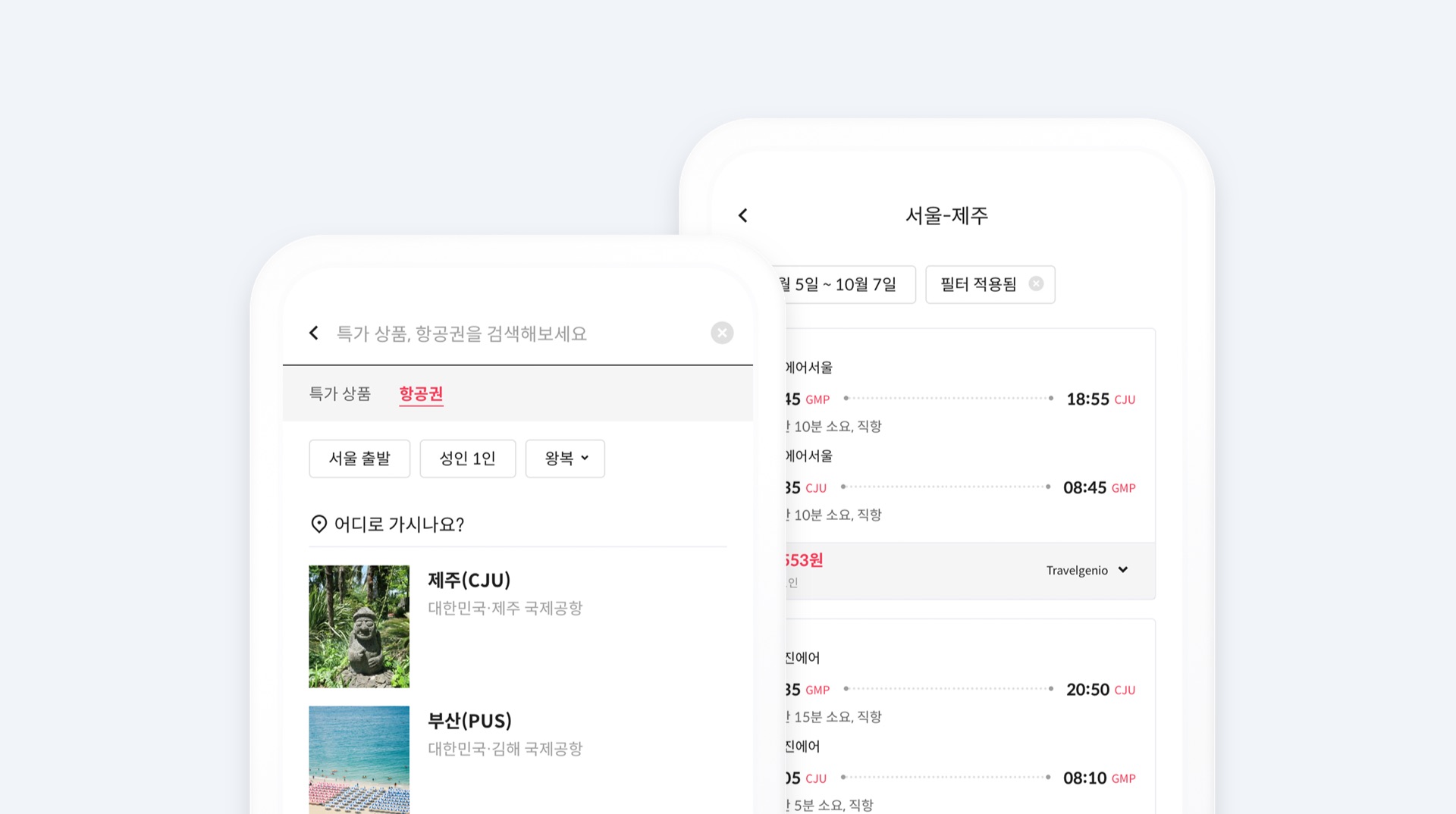Go back from the 서울-제주 results screen

point(743,215)
